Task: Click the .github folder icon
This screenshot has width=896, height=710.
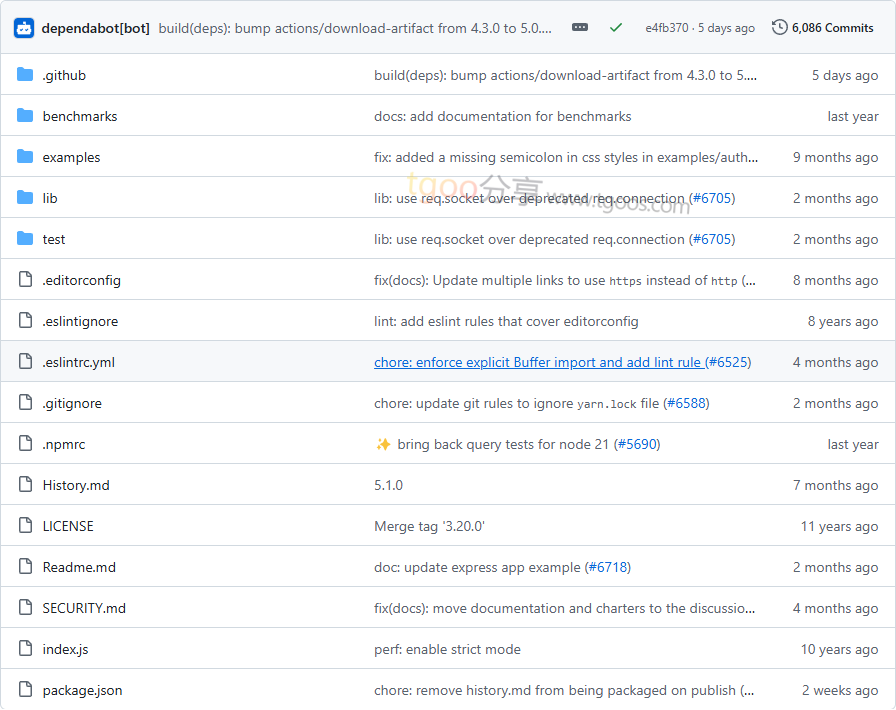Action: point(25,75)
